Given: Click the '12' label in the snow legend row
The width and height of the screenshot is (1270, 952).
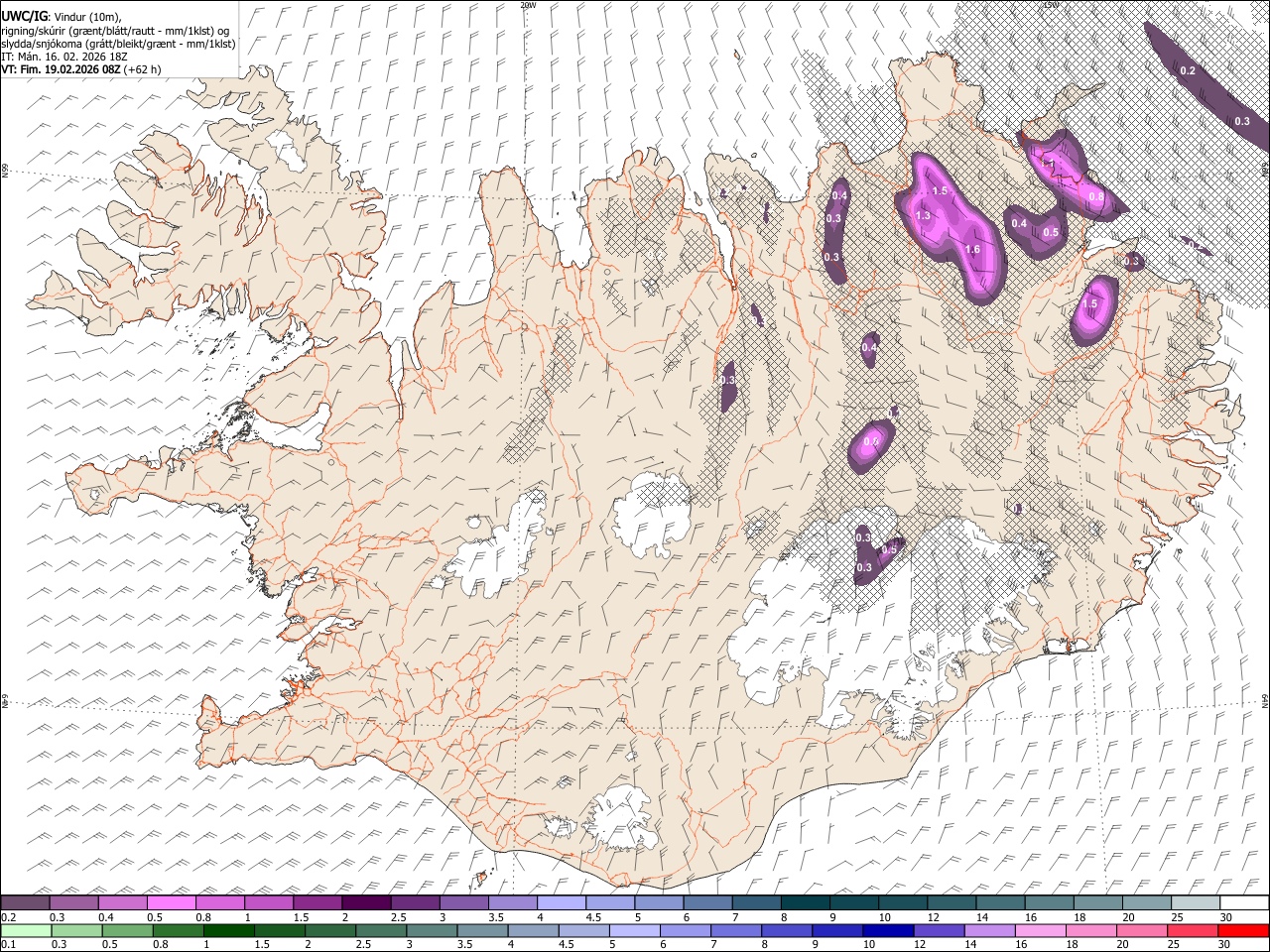Looking at the screenshot, I should (x=932, y=917).
